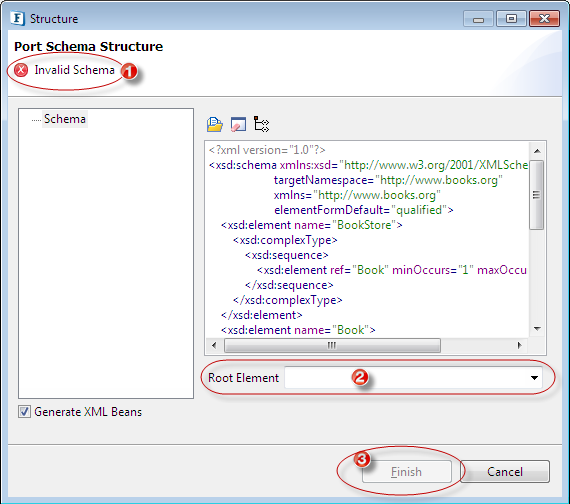Image resolution: width=570 pixels, height=504 pixels.
Task: Click the XML editor's vertical scroll down arrow
Action: [537, 329]
